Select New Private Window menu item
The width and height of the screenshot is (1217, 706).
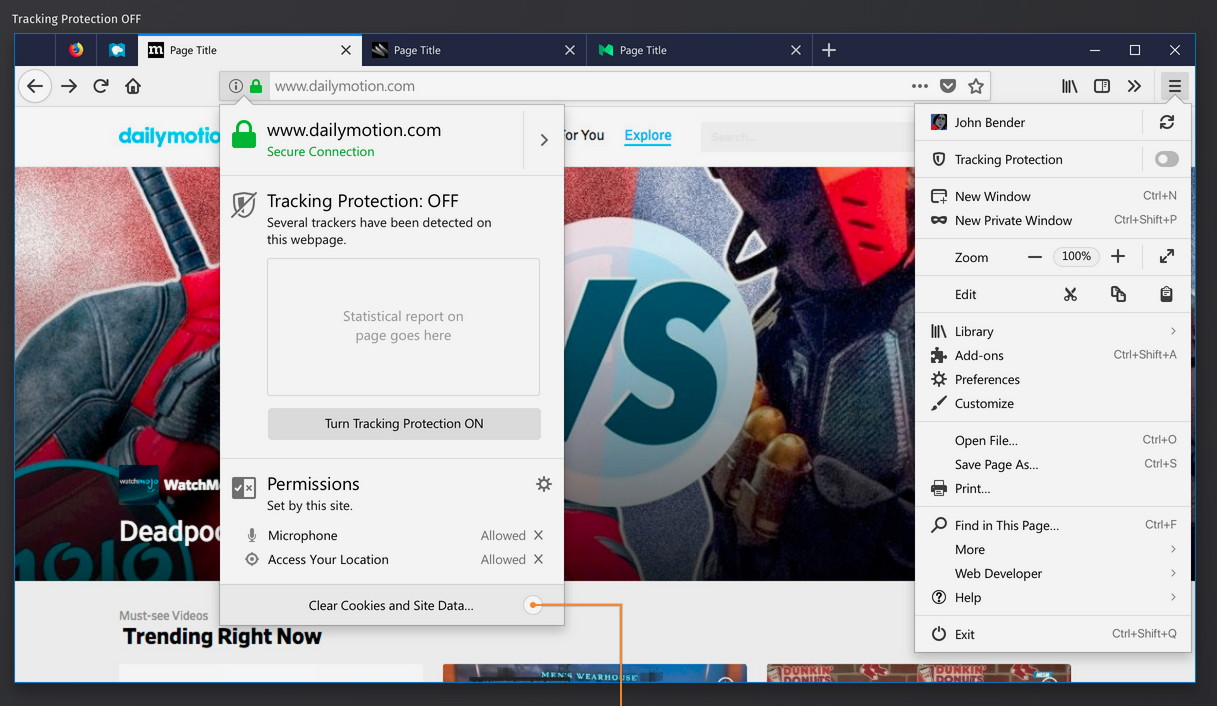click(x=1013, y=220)
